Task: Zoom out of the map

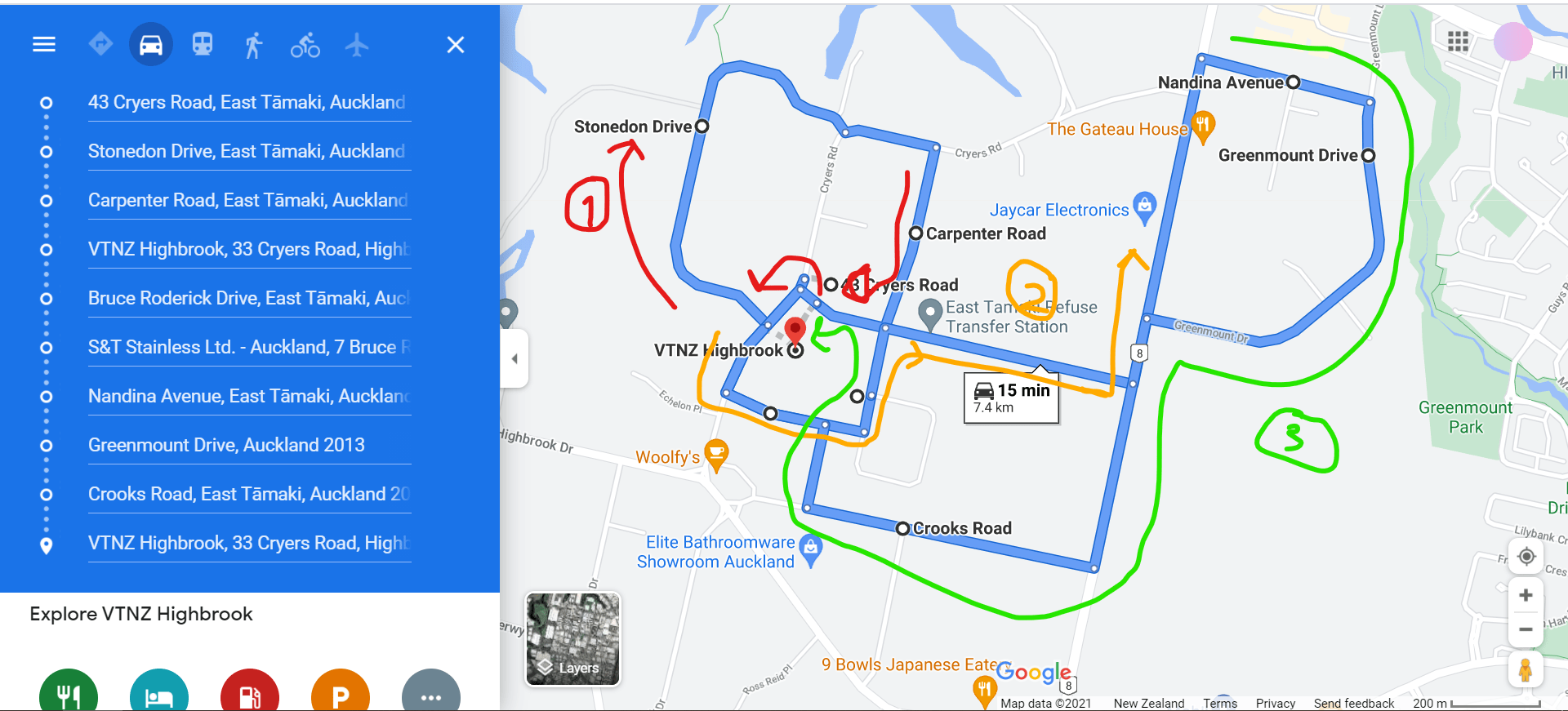Action: [x=1526, y=629]
